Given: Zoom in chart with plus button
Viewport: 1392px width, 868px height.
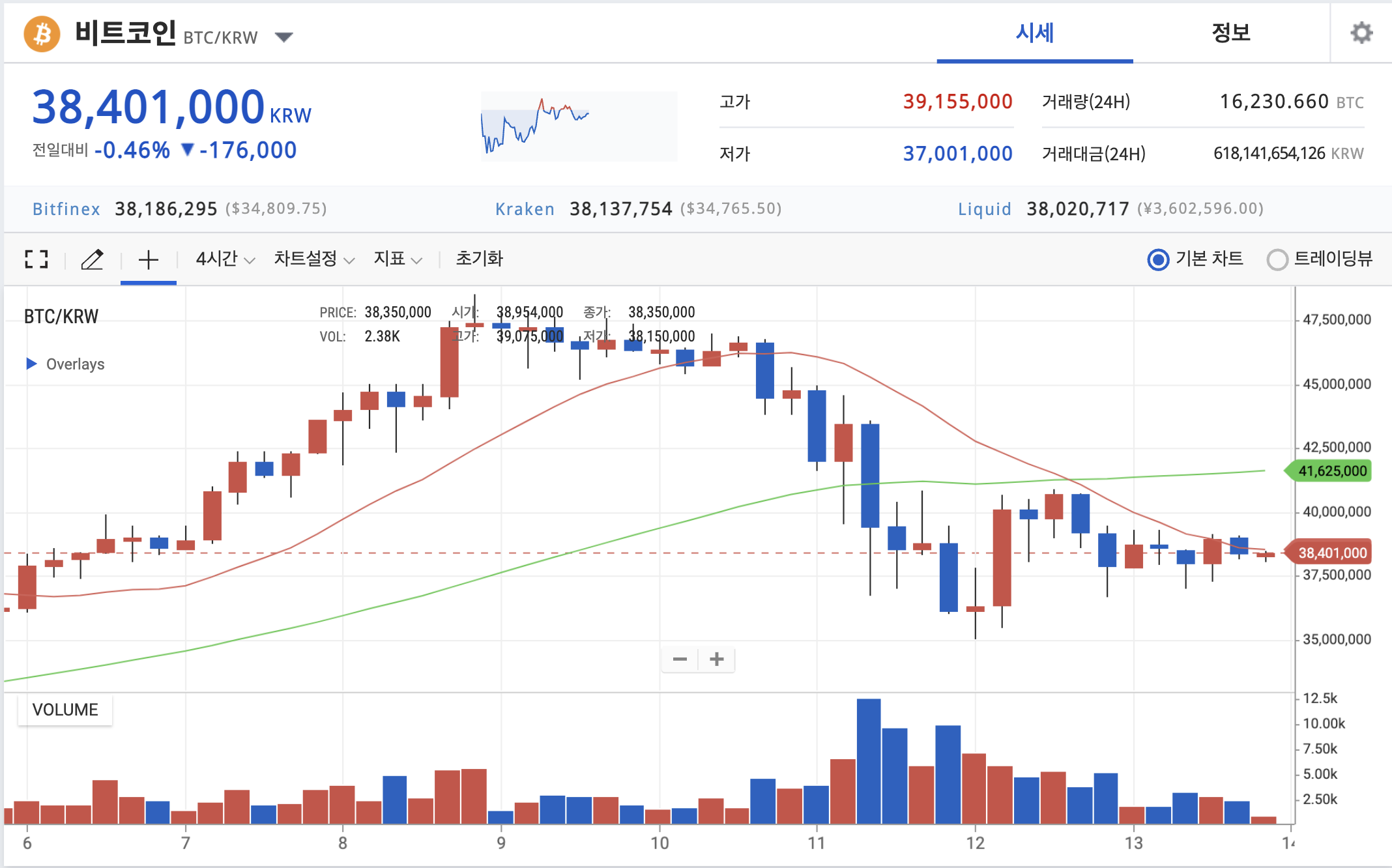Looking at the screenshot, I should point(717,659).
